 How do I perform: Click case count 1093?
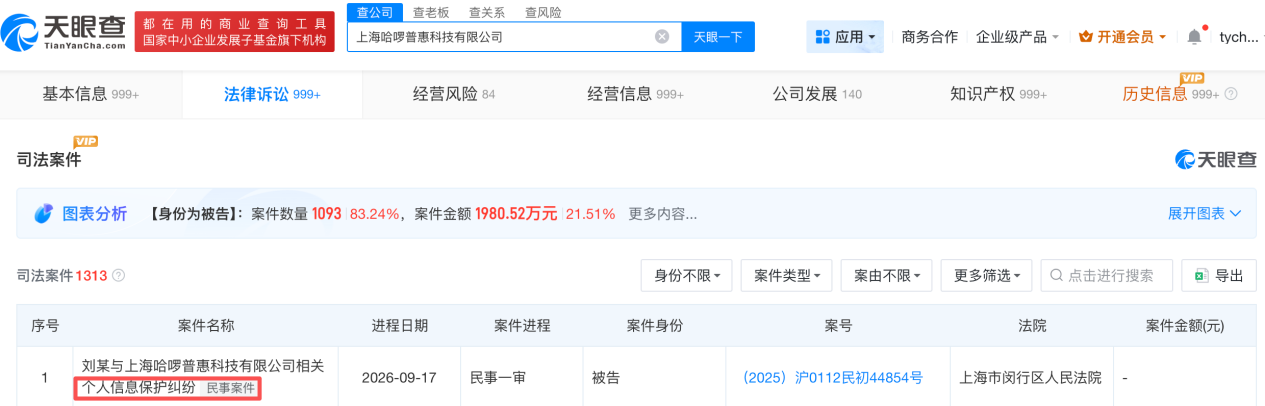point(326,214)
